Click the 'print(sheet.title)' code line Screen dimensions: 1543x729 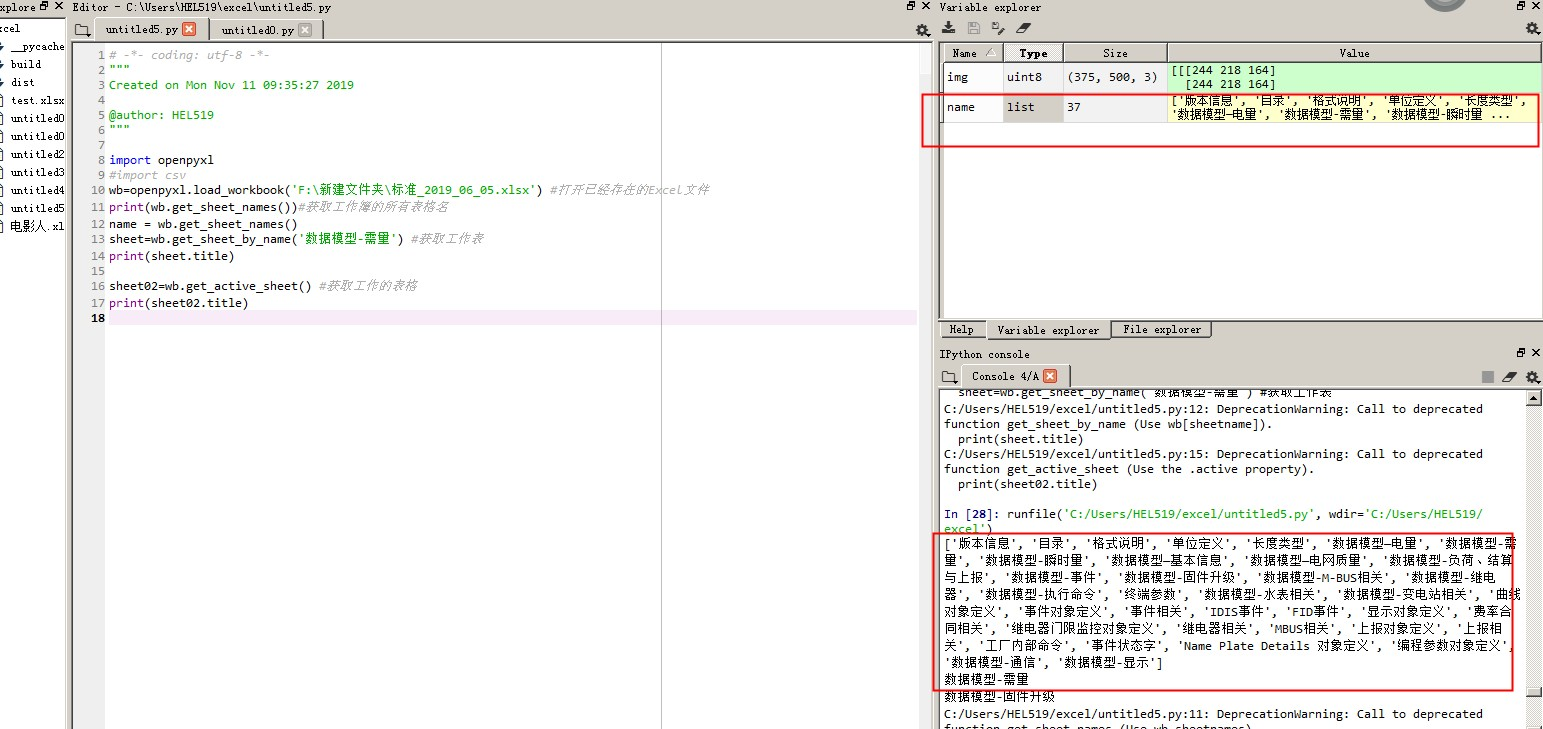tap(171, 255)
